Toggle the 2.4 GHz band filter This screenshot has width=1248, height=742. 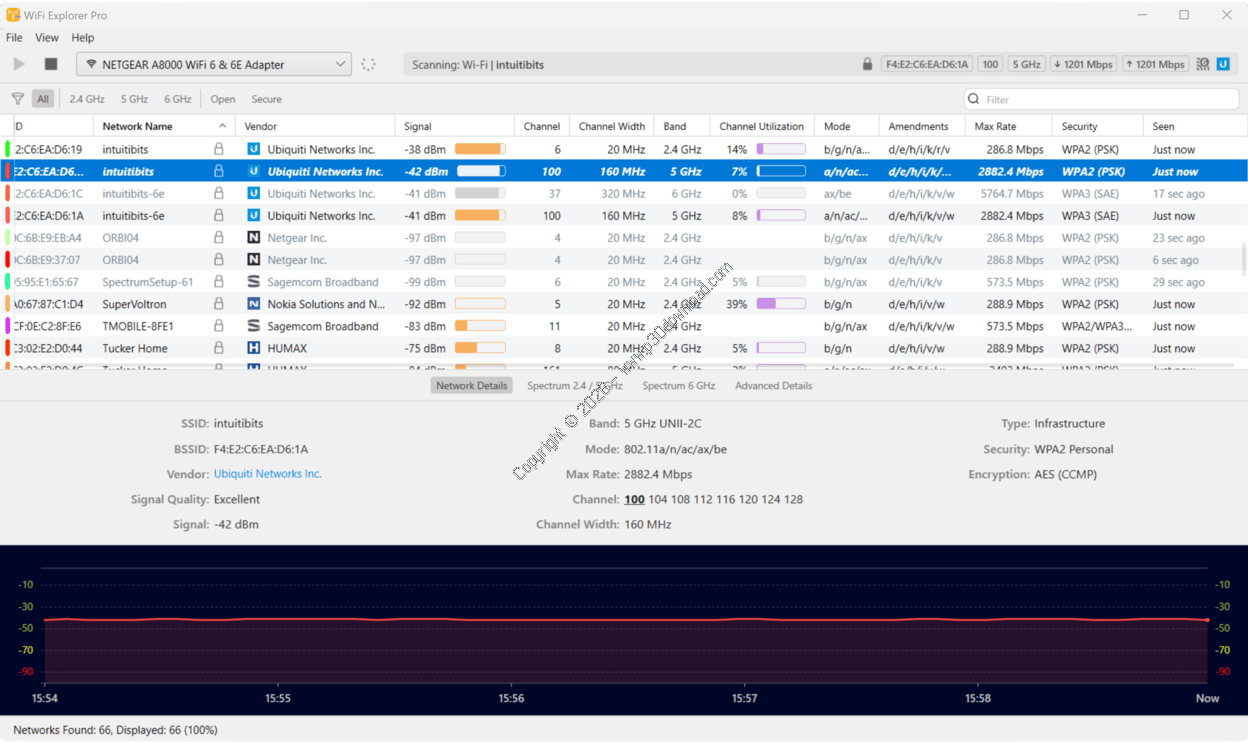coord(87,99)
